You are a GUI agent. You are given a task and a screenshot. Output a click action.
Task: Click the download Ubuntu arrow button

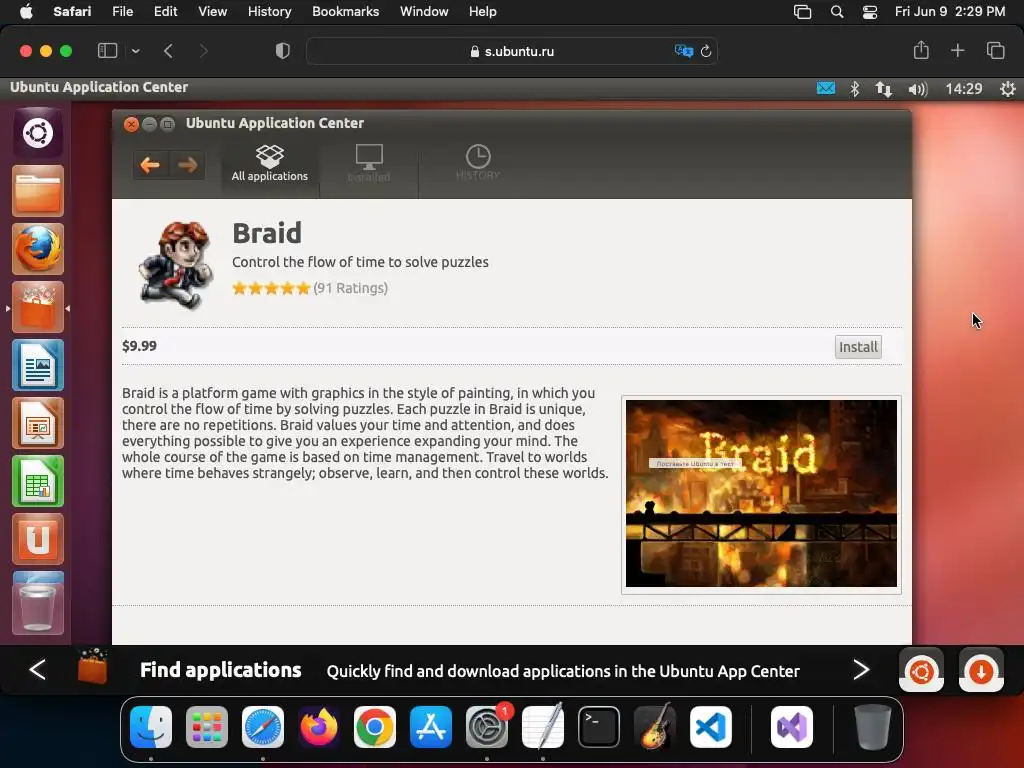(981, 670)
